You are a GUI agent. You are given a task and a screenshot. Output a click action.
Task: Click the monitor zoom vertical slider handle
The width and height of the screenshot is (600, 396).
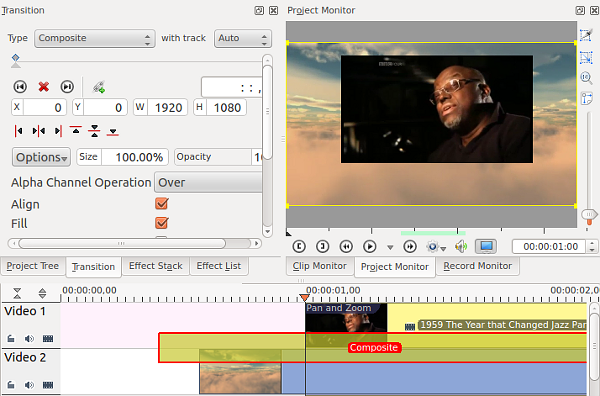(589, 214)
